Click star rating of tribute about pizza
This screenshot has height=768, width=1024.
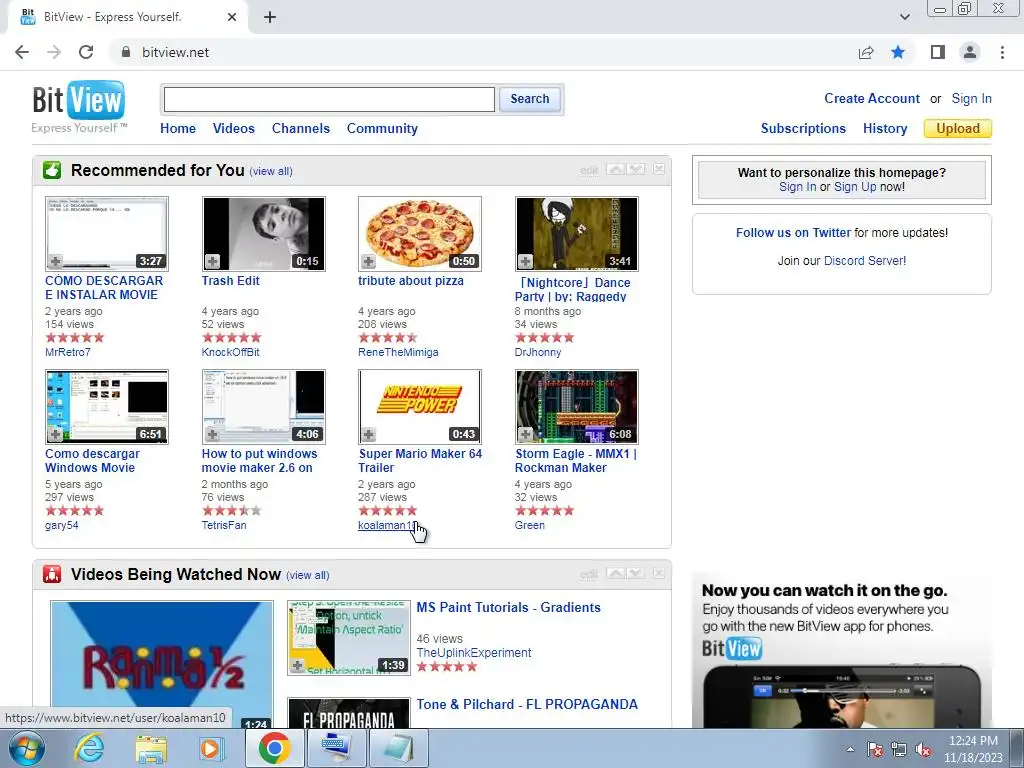(388, 338)
